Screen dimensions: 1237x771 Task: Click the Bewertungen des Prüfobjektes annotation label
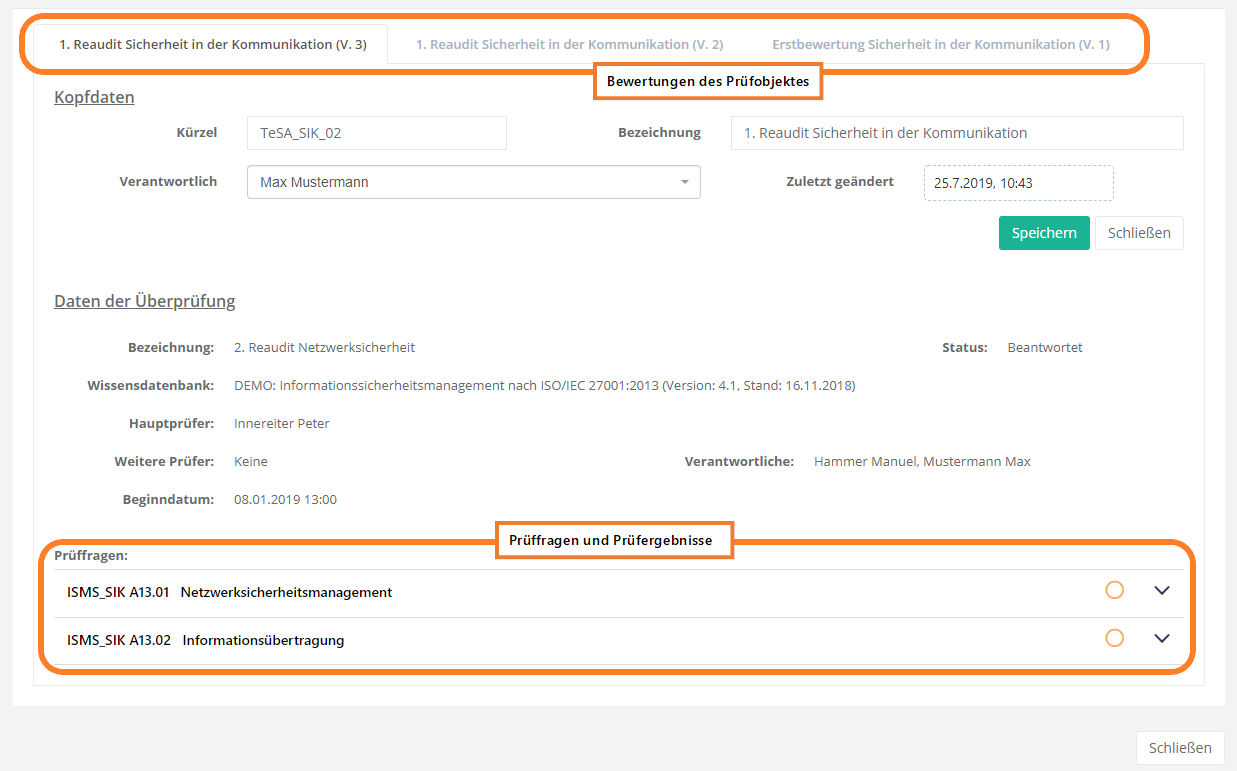708,82
